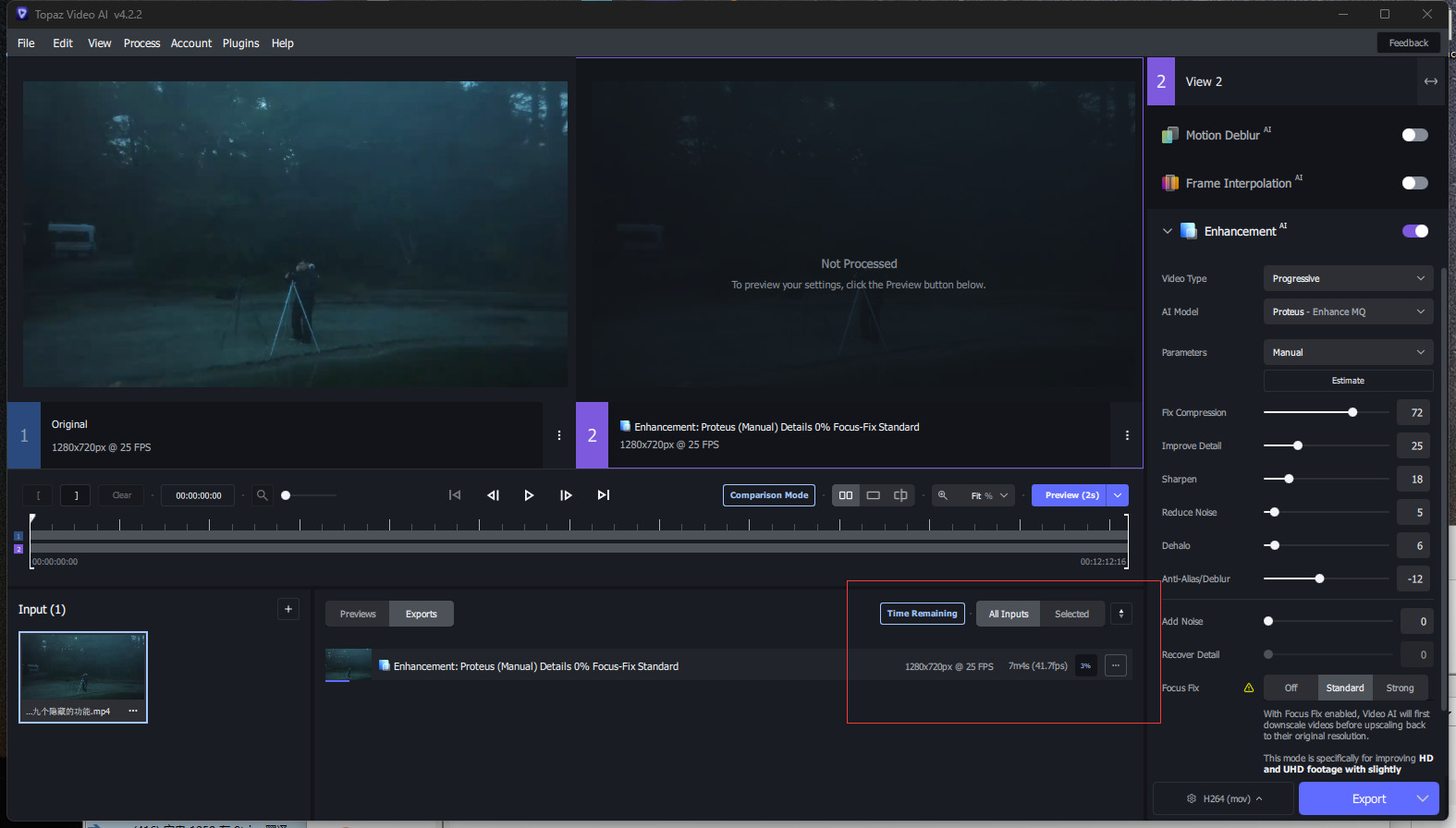Collapse the Enhancement section chevron
This screenshot has height=828, width=1456.
coord(1167,231)
